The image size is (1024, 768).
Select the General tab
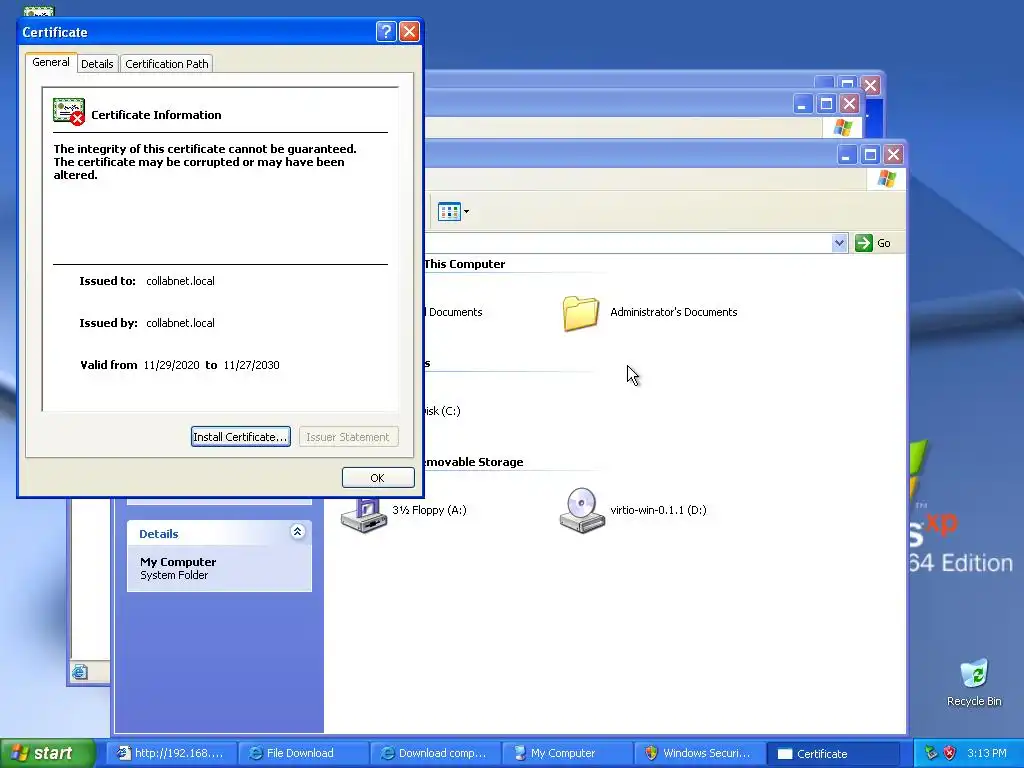pyautogui.click(x=51, y=62)
